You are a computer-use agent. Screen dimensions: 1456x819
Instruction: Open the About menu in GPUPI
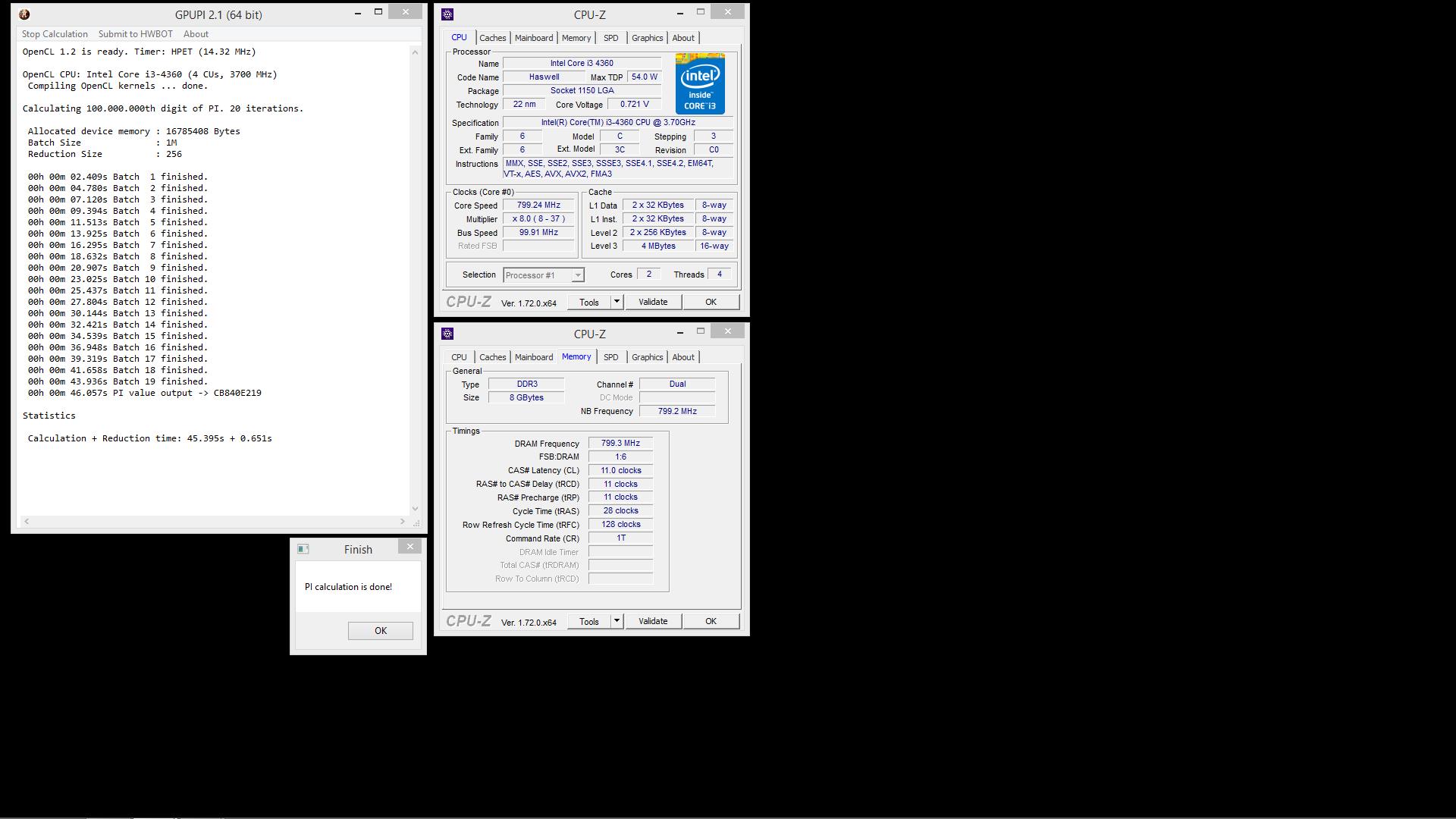click(196, 34)
